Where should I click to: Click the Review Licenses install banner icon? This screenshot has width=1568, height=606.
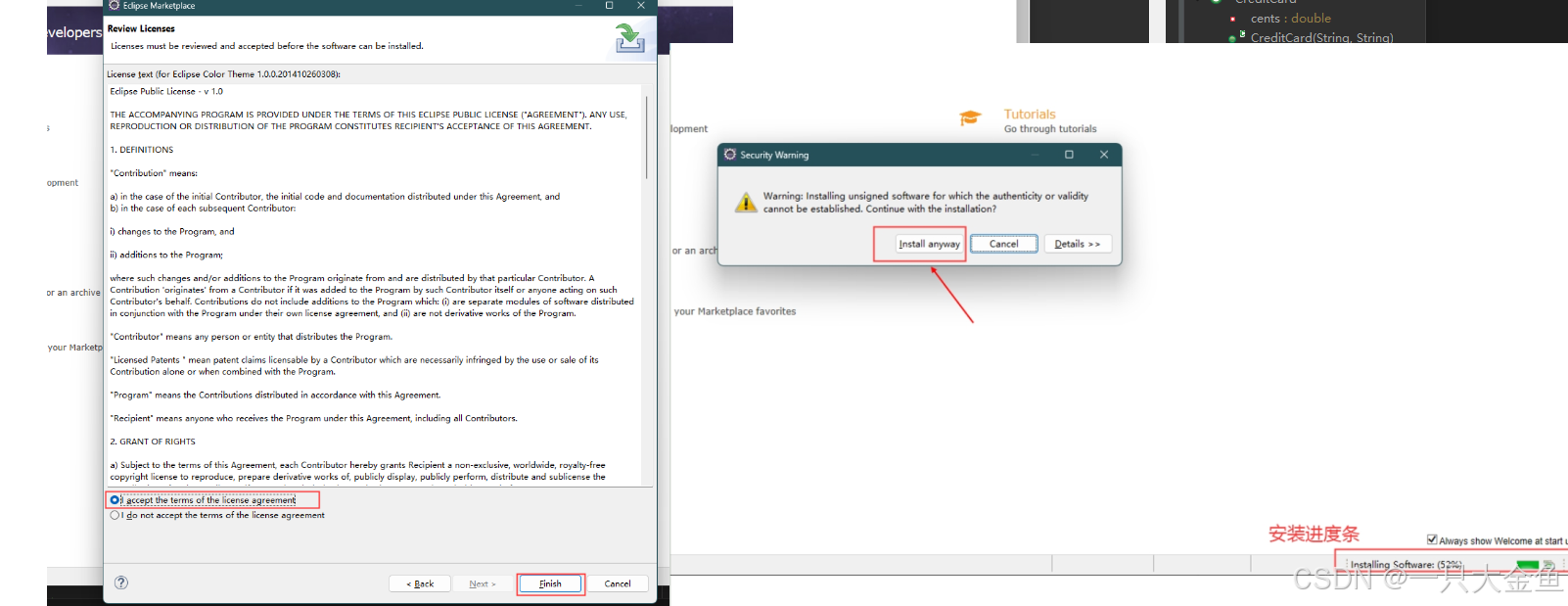point(629,38)
